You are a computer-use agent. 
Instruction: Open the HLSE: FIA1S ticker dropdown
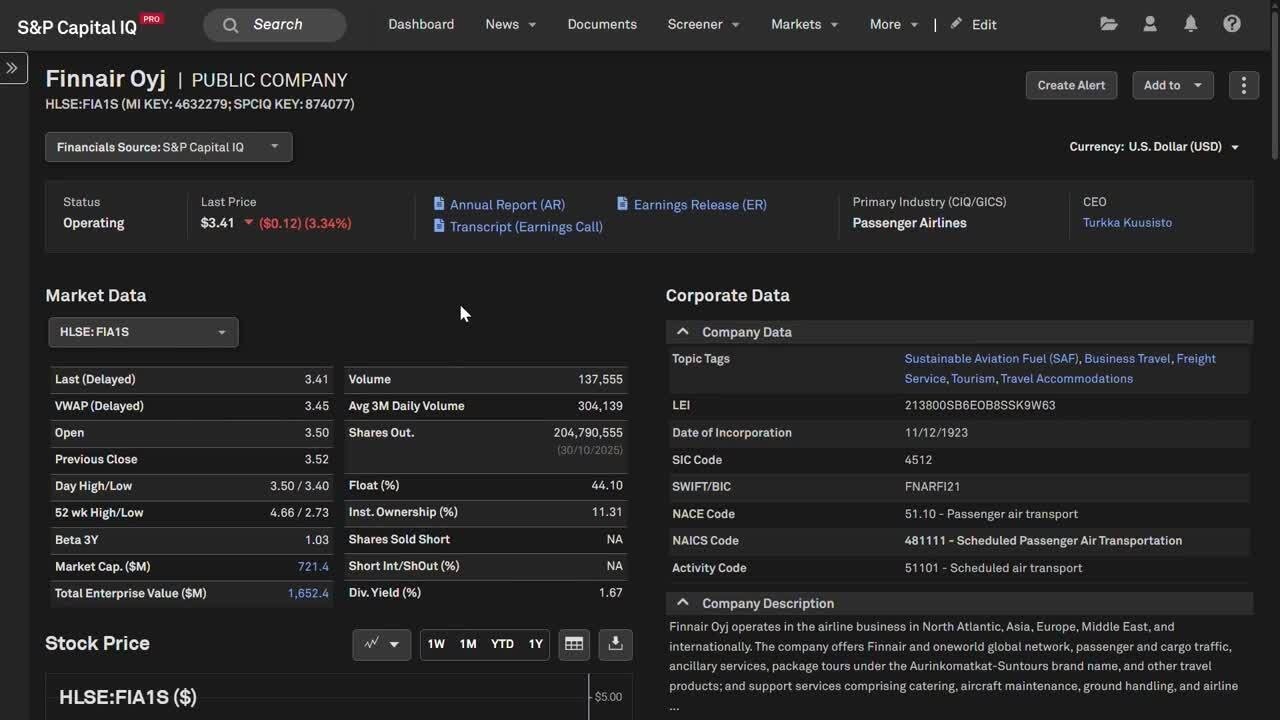(143, 332)
